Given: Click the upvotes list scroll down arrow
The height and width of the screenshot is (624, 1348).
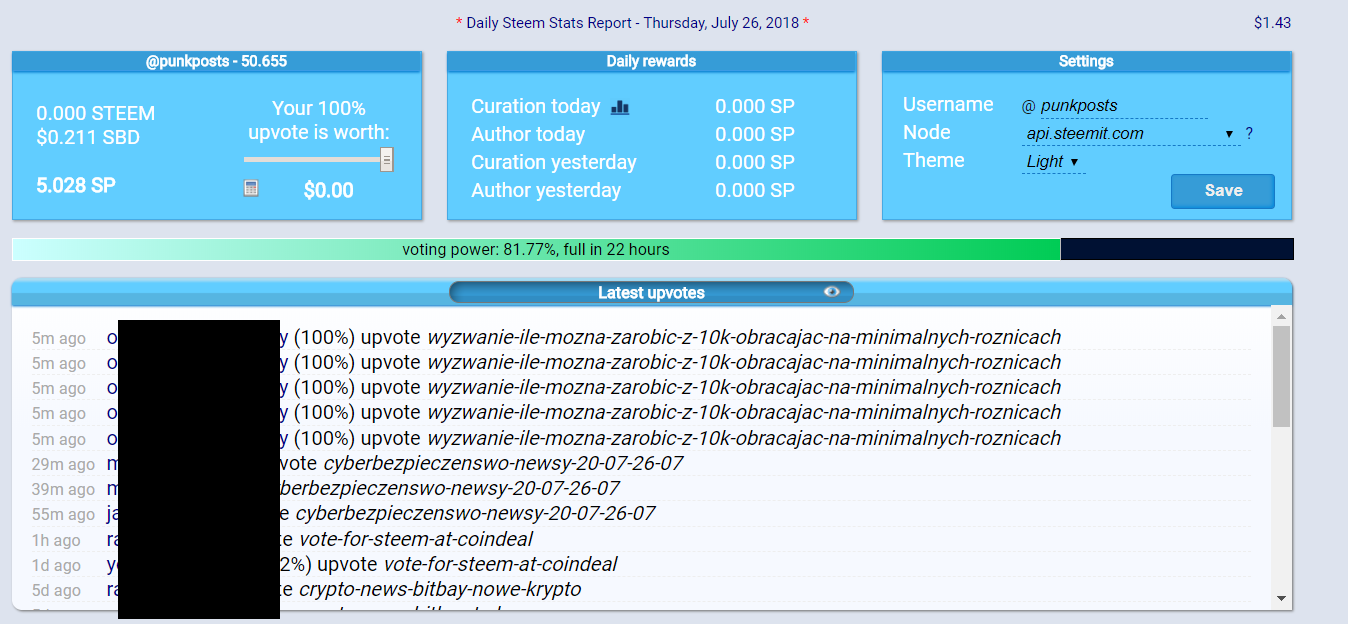Looking at the screenshot, I should [1281, 598].
